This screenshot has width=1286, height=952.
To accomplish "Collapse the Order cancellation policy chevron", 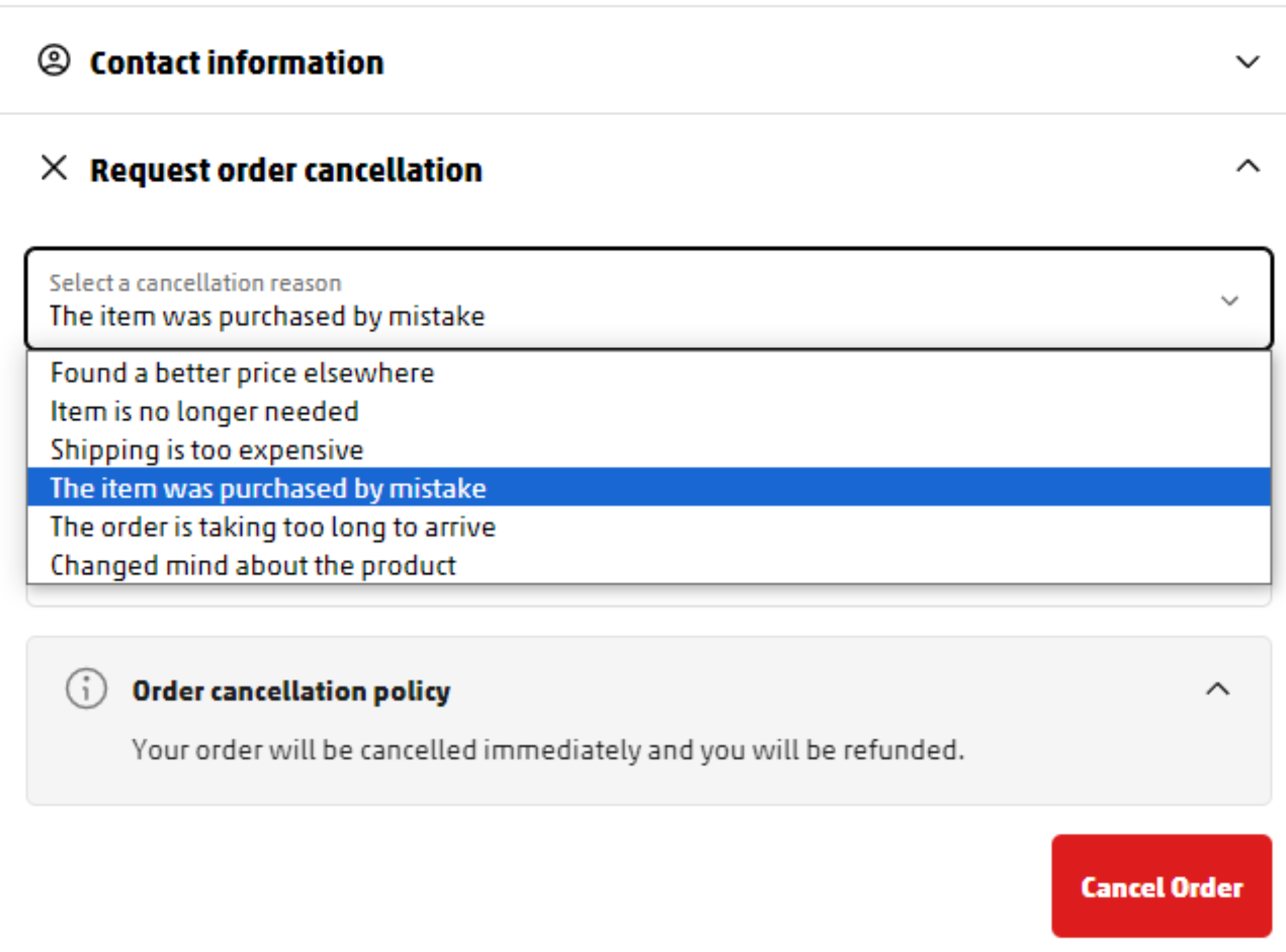I will (1218, 689).
